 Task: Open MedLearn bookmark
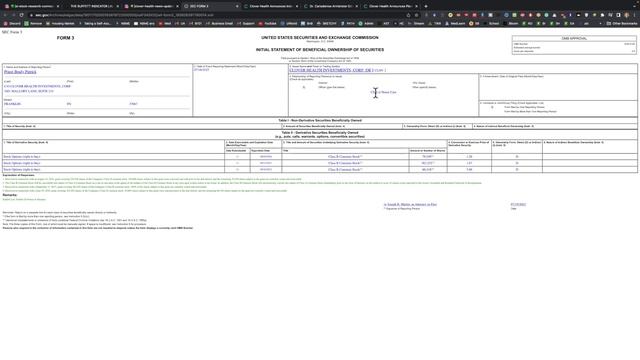click(455, 24)
